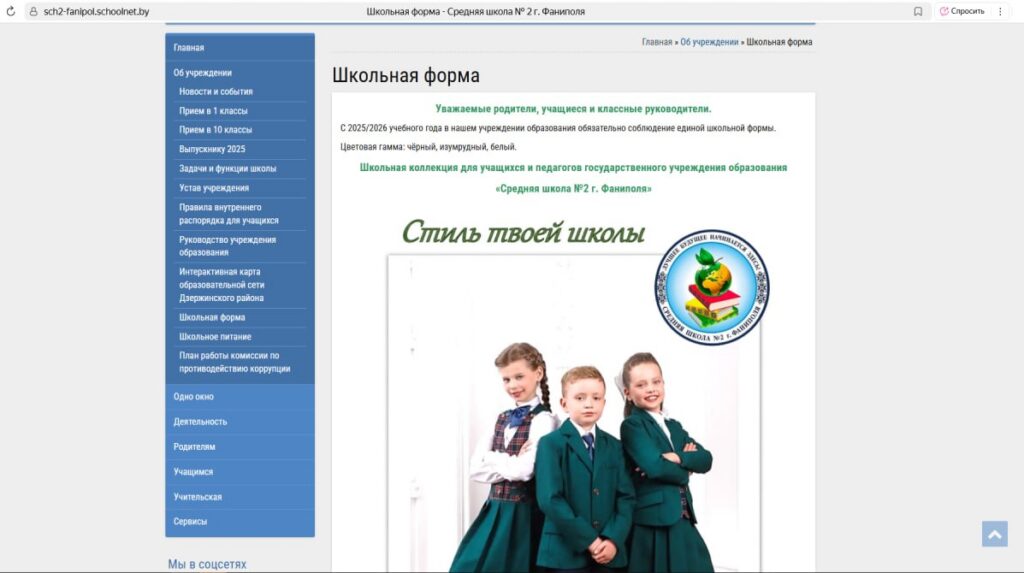Click the Стиль твоей школы banner title
The width and height of the screenshot is (1024, 573).
tap(523, 232)
